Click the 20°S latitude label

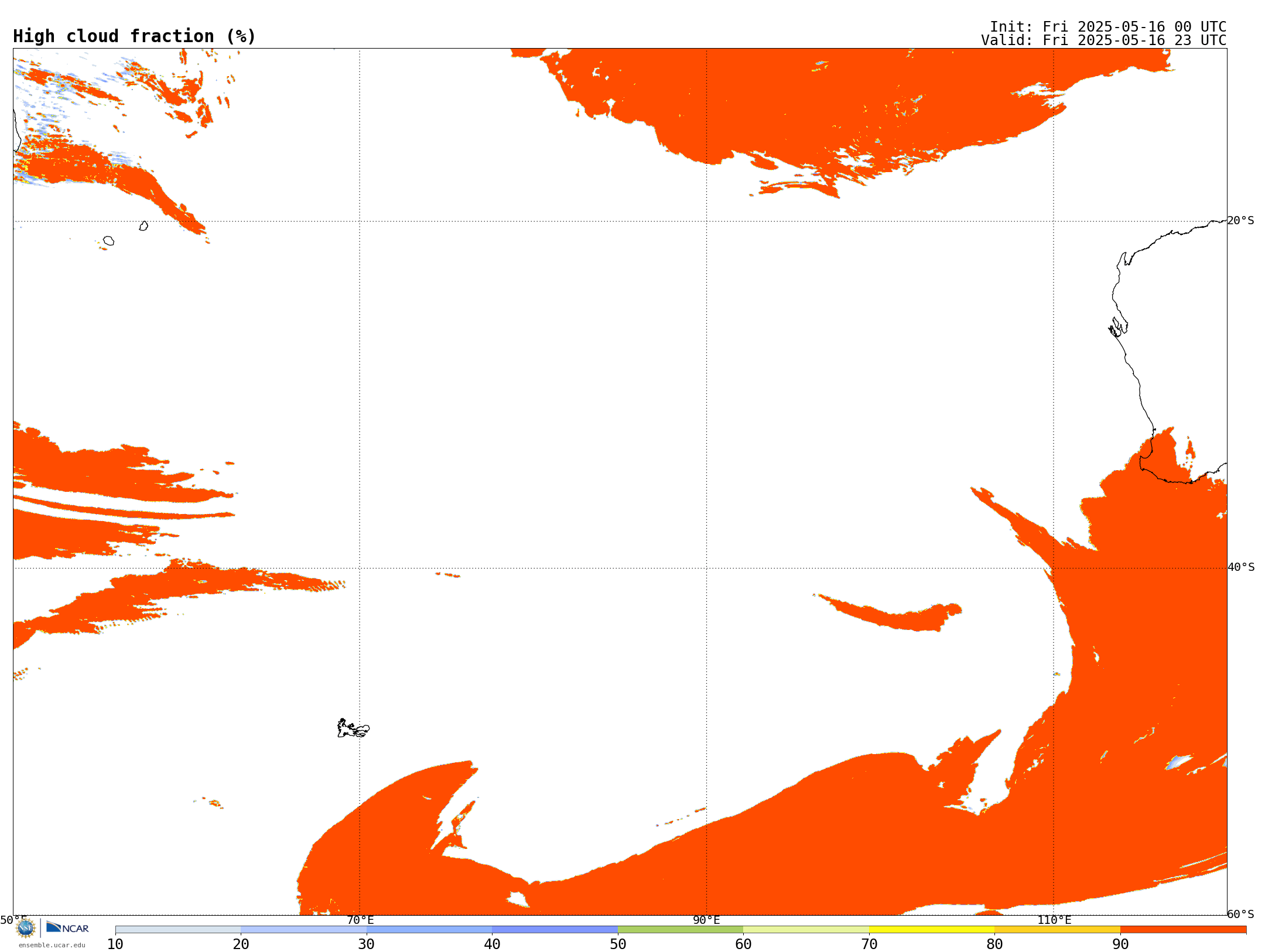tap(1241, 221)
